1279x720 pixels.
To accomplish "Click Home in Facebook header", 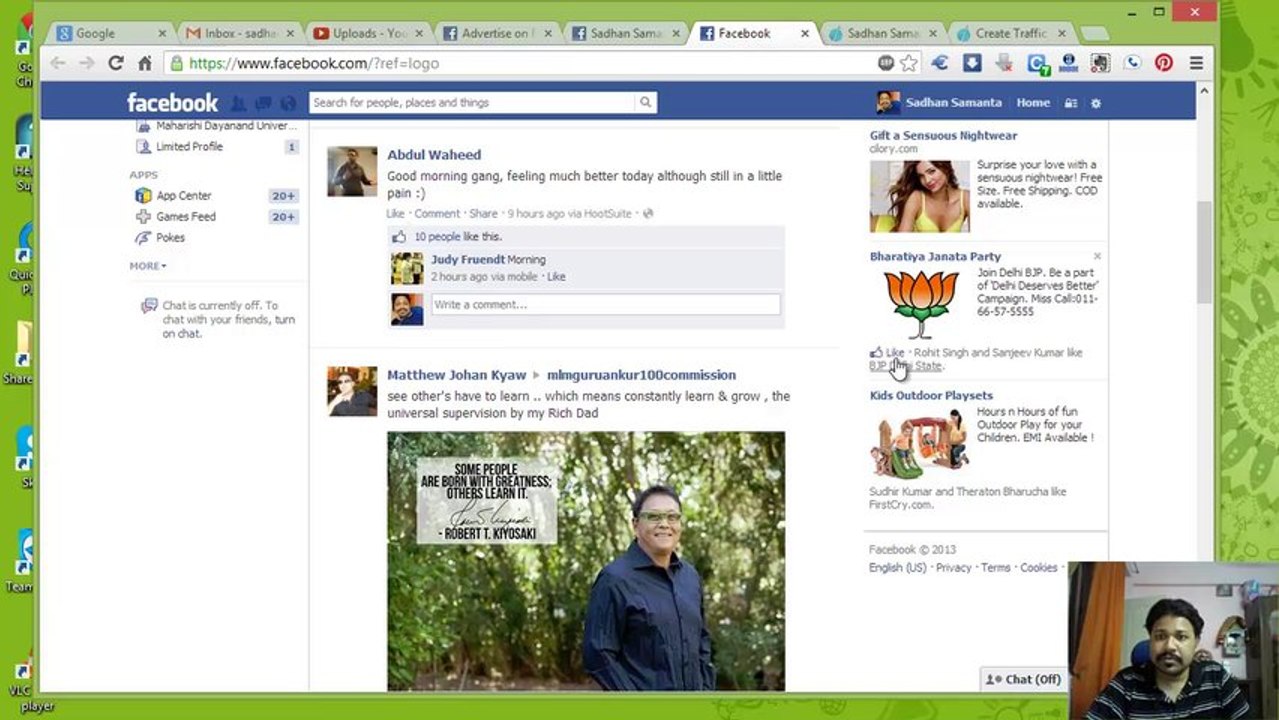I will (x=1033, y=103).
